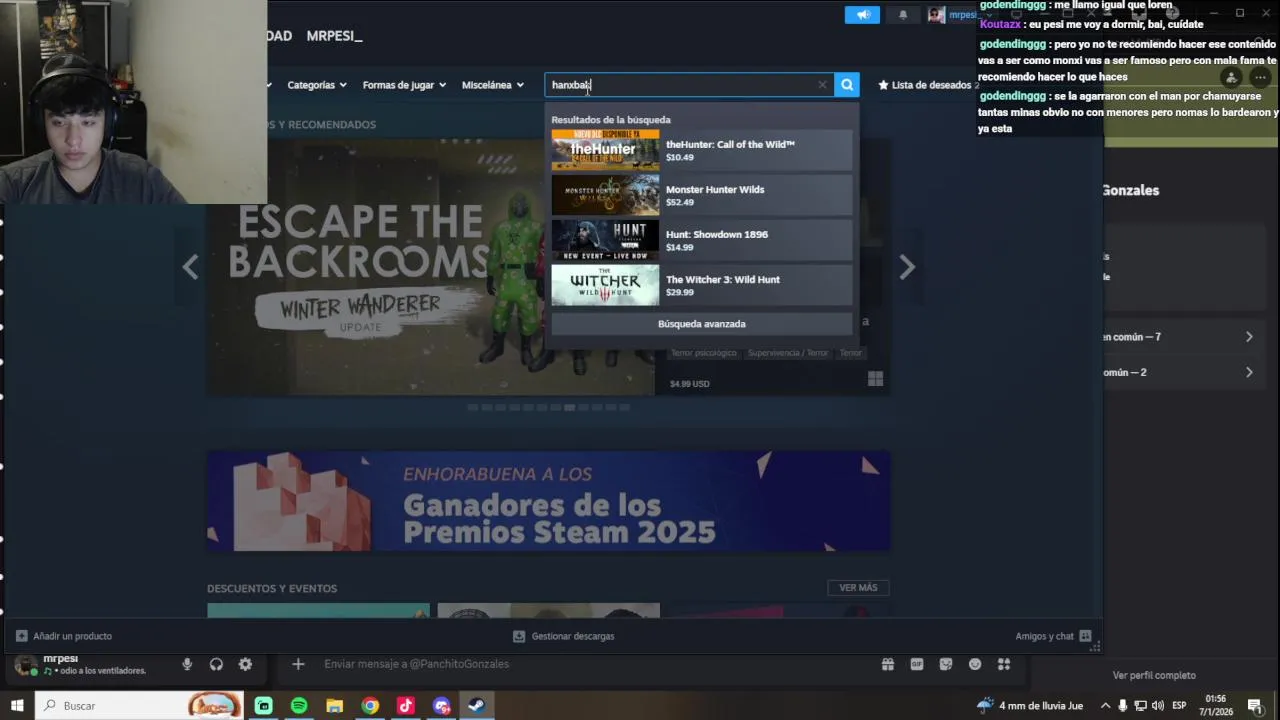This screenshot has height=720, width=1280.
Task: Click the taskbar clock showing 01:56
Action: point(1216,705)
